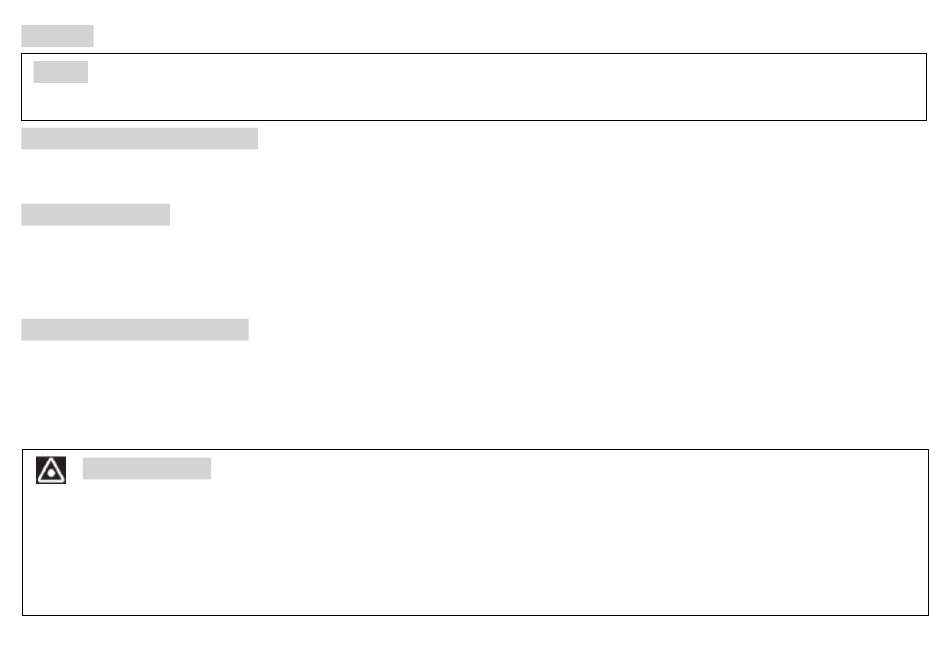Click the blank body area of the warning box
Image resolution: width=950 pixels, height=646 pixels.
point(475,548)
